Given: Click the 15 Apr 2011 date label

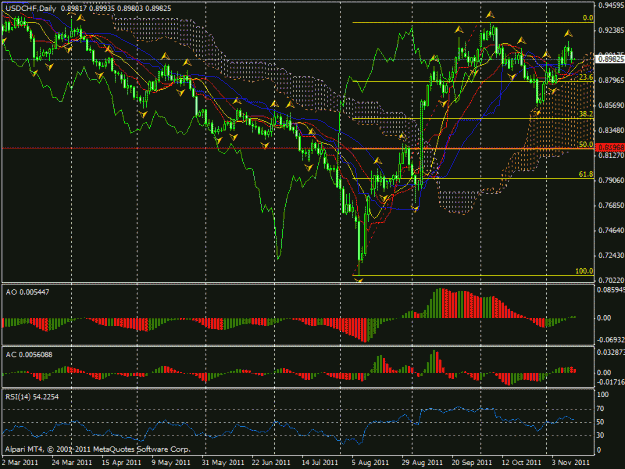Looking at the screenshot, I should (x=122, y=463).
